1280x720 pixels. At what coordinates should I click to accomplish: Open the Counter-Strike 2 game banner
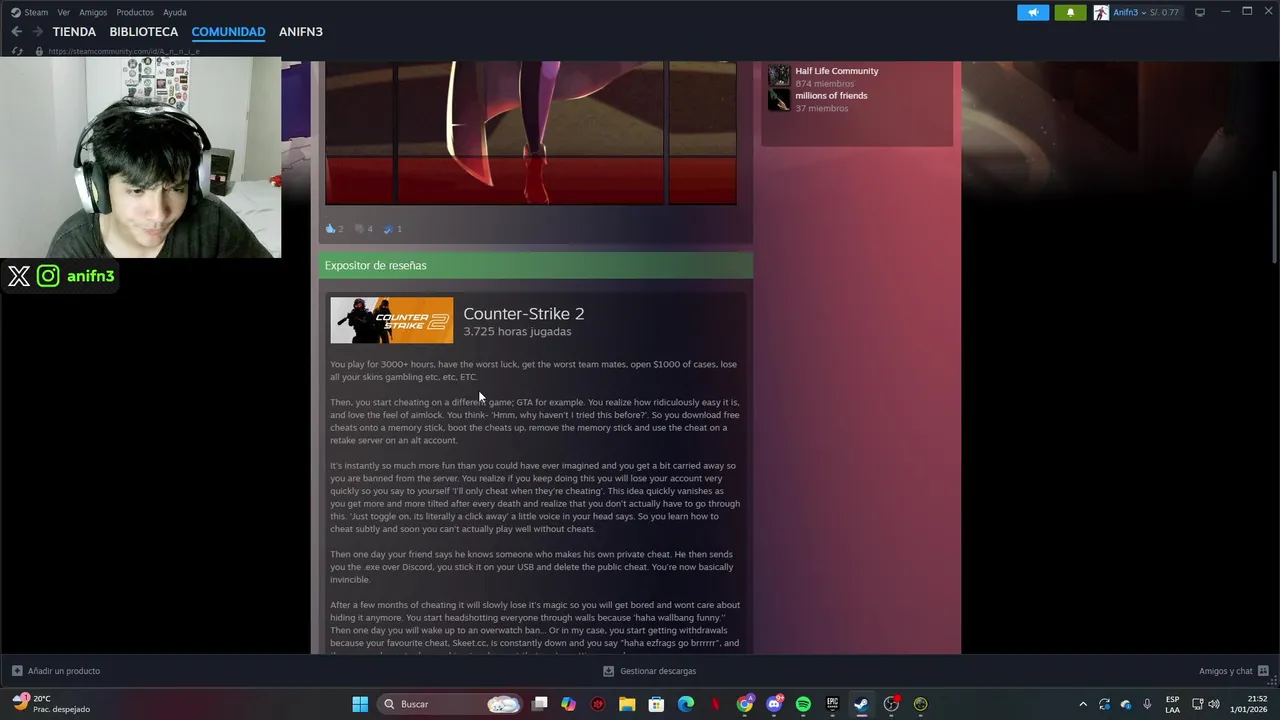(391, 320)
